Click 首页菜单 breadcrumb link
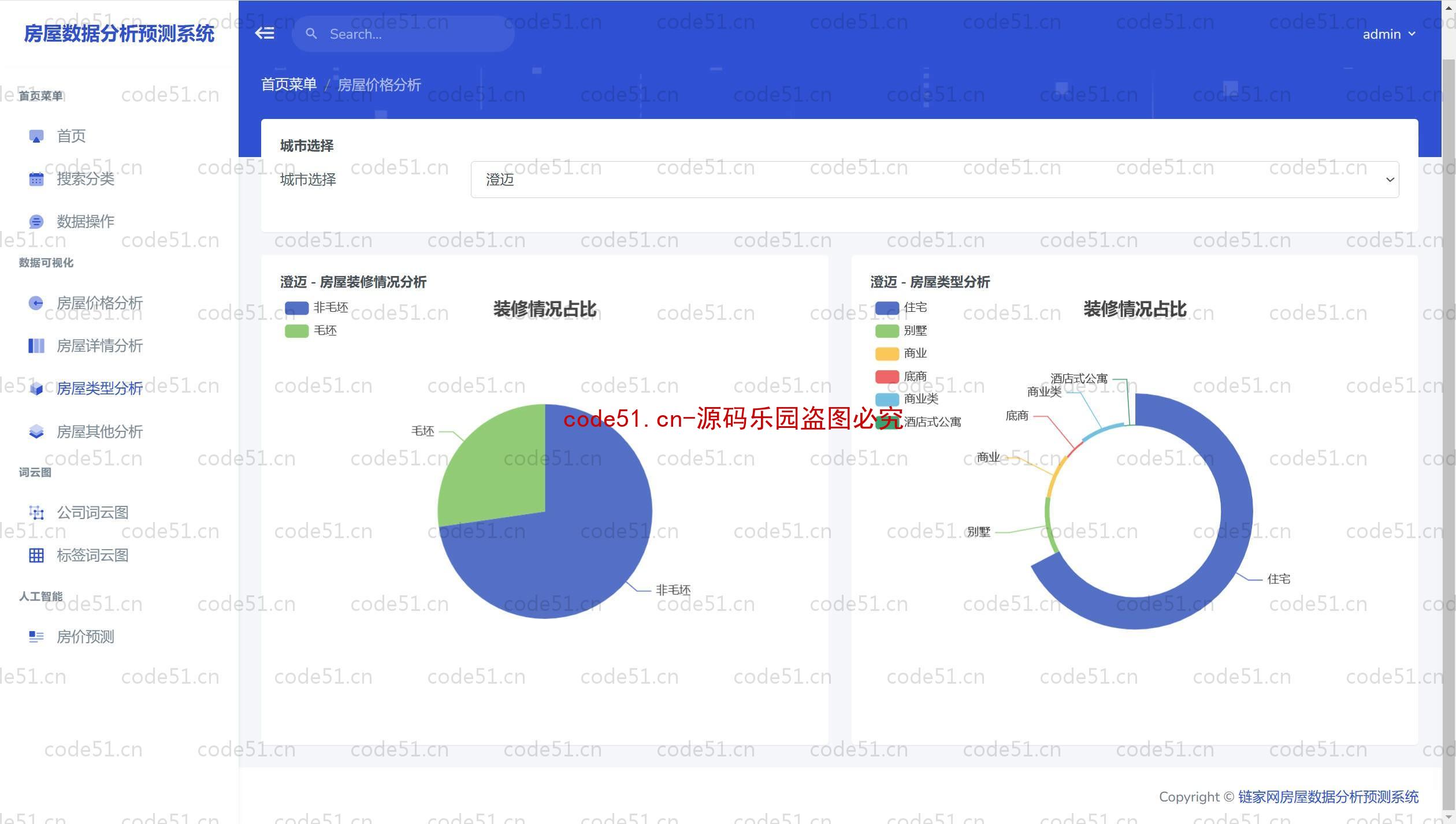Viewport: 1456px width, 824px height. click(289, 84)
